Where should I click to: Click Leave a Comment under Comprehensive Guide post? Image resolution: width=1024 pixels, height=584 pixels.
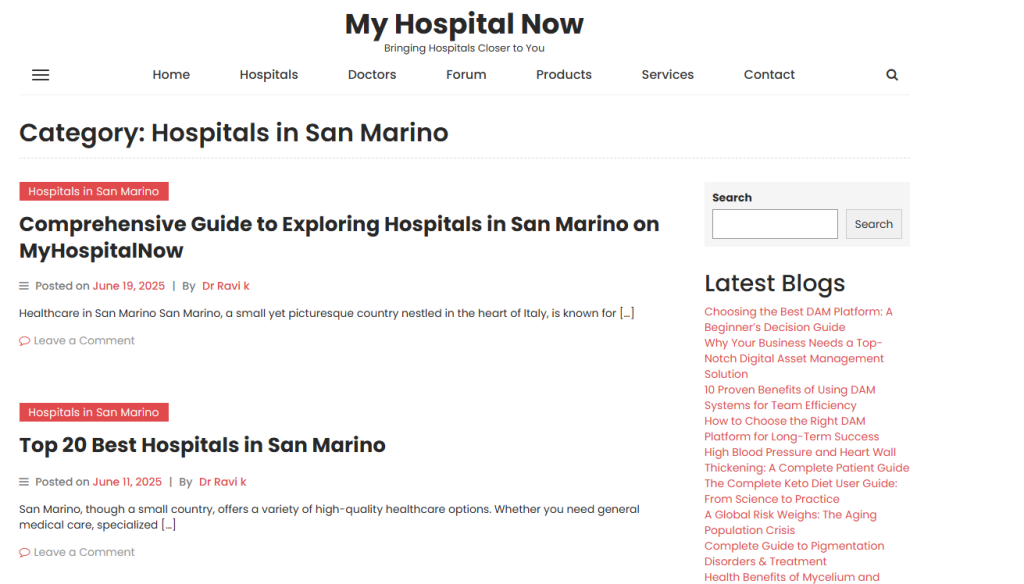tap(84, 340)
